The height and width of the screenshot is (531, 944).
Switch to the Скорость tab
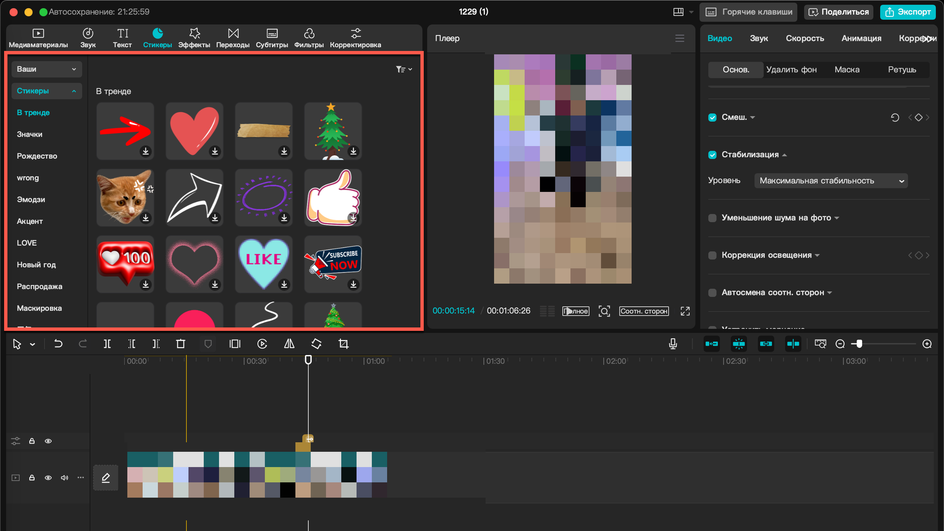(805, 38)
